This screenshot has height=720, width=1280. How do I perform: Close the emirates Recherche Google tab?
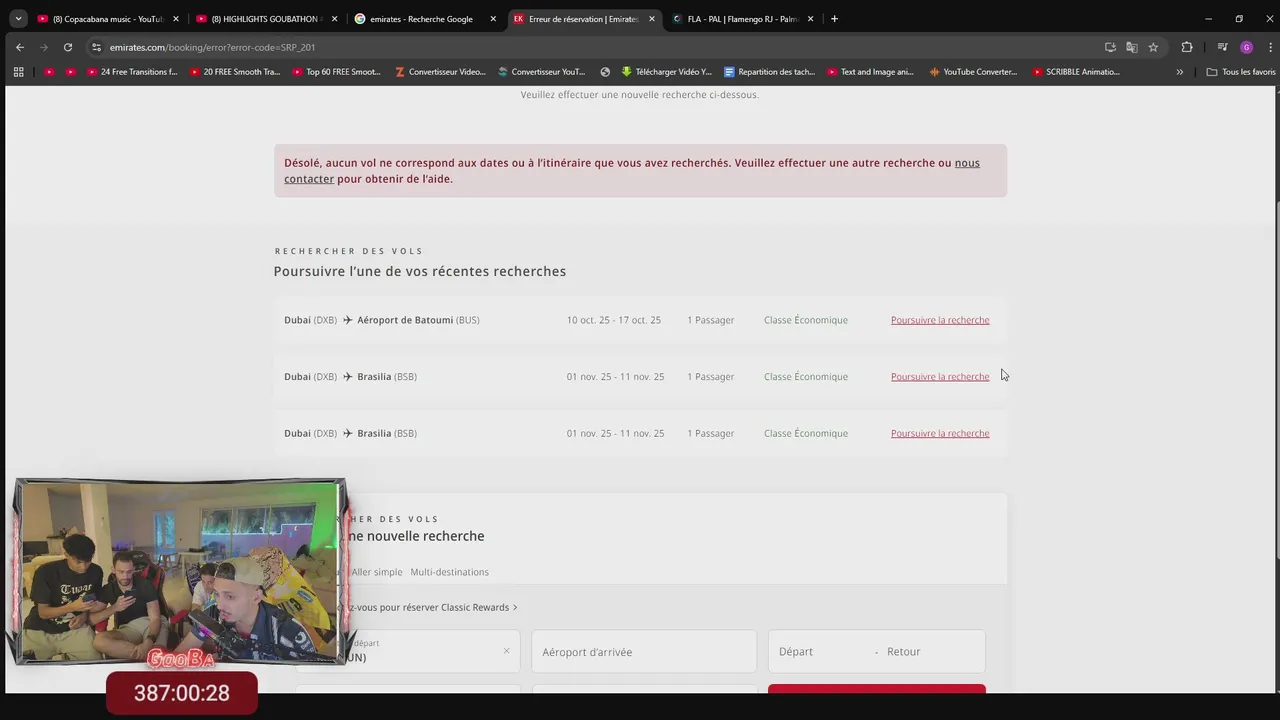[x=493, y=19]
